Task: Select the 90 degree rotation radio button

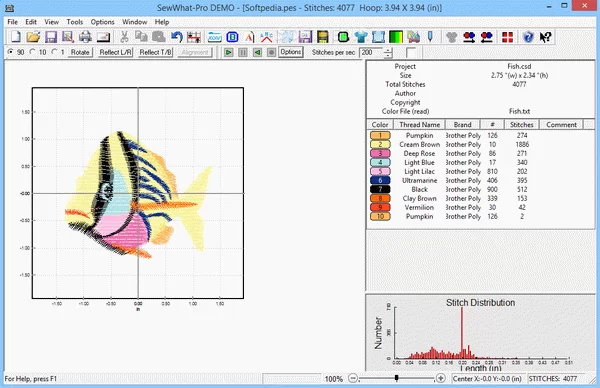Action: [x=10, y=52]
